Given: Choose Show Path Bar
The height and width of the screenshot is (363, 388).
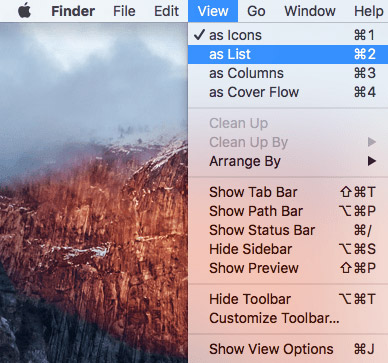Looking at the screenshot, I should 288,211.
